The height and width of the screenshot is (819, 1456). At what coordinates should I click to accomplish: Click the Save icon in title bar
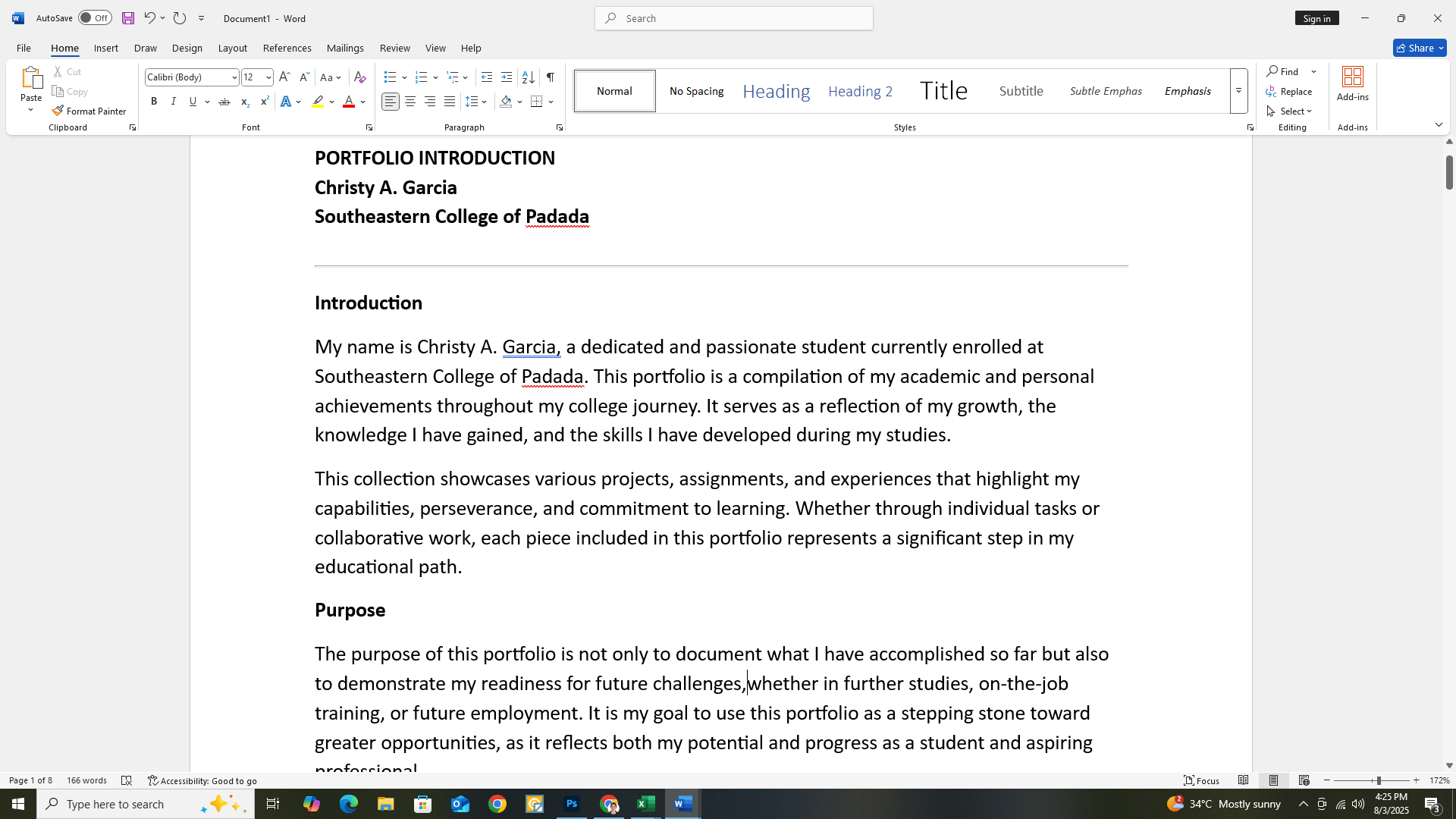tap(127, 18)
